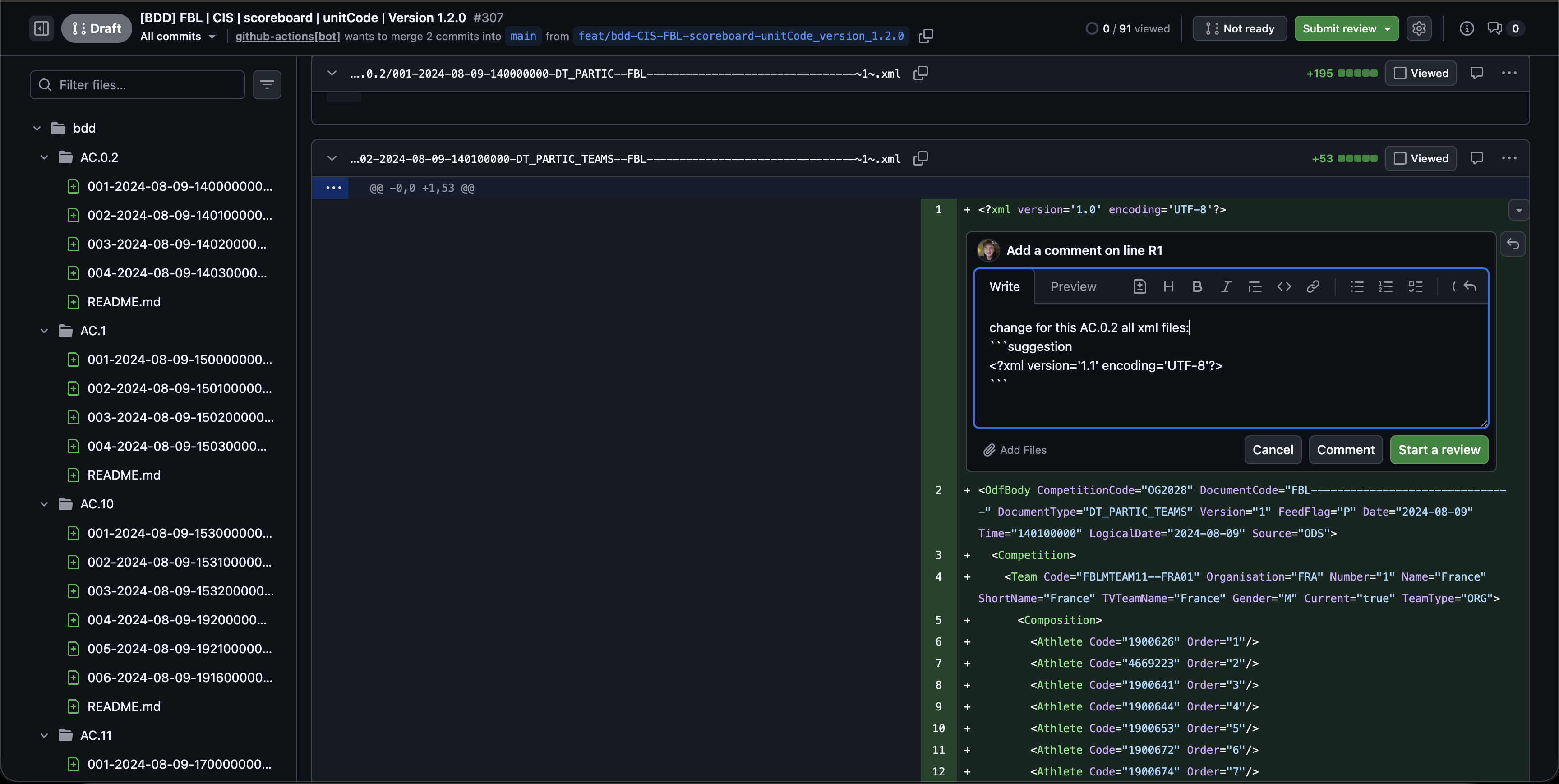Comment on DT_PARTIC file icon
This screenshot has height=784, width=1559.
[x=1476, y=73]
